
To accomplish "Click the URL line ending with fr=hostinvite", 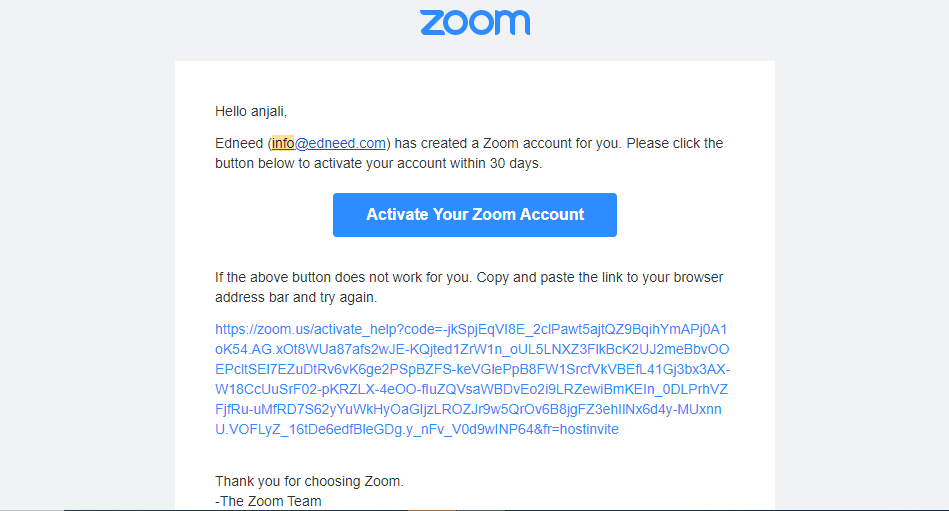I will coord(417,429).
